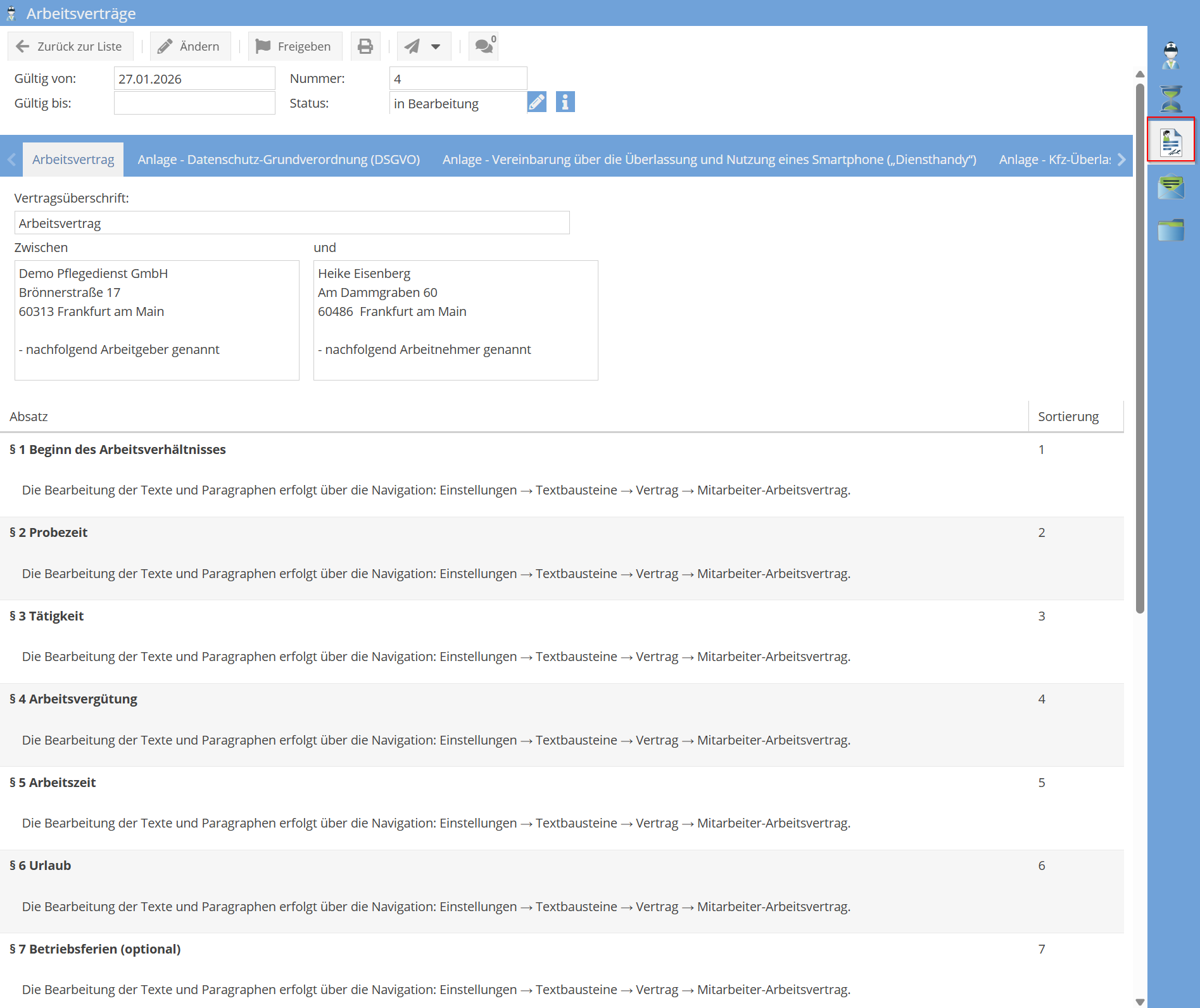The height and width of the screenshot is (1008, 1200).
Task: Switch to Anlage Datenschutz-Grundverordnung (DSGVO) tab
Action: (279, 160)
